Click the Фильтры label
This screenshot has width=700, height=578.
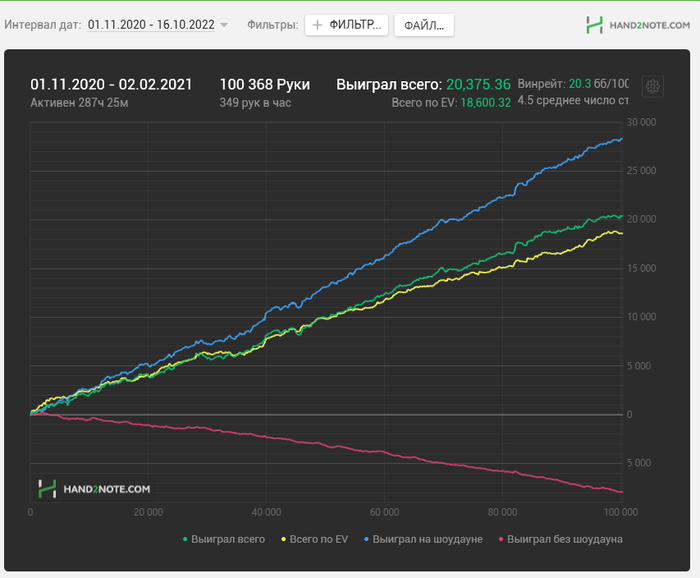tap(273, 25)
